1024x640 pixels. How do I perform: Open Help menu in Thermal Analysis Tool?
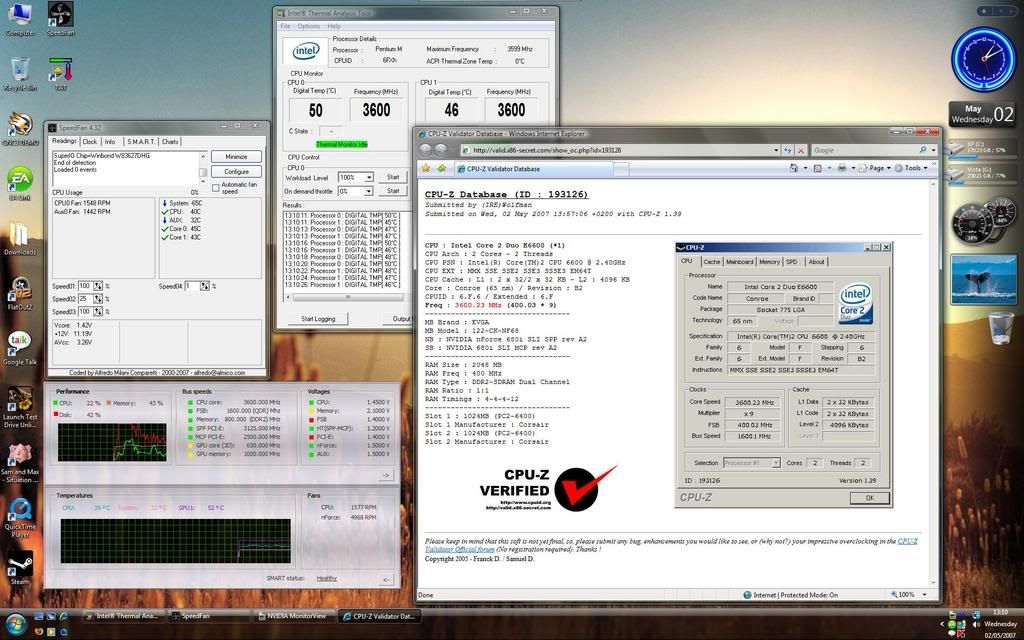click(x=334, y=26)
